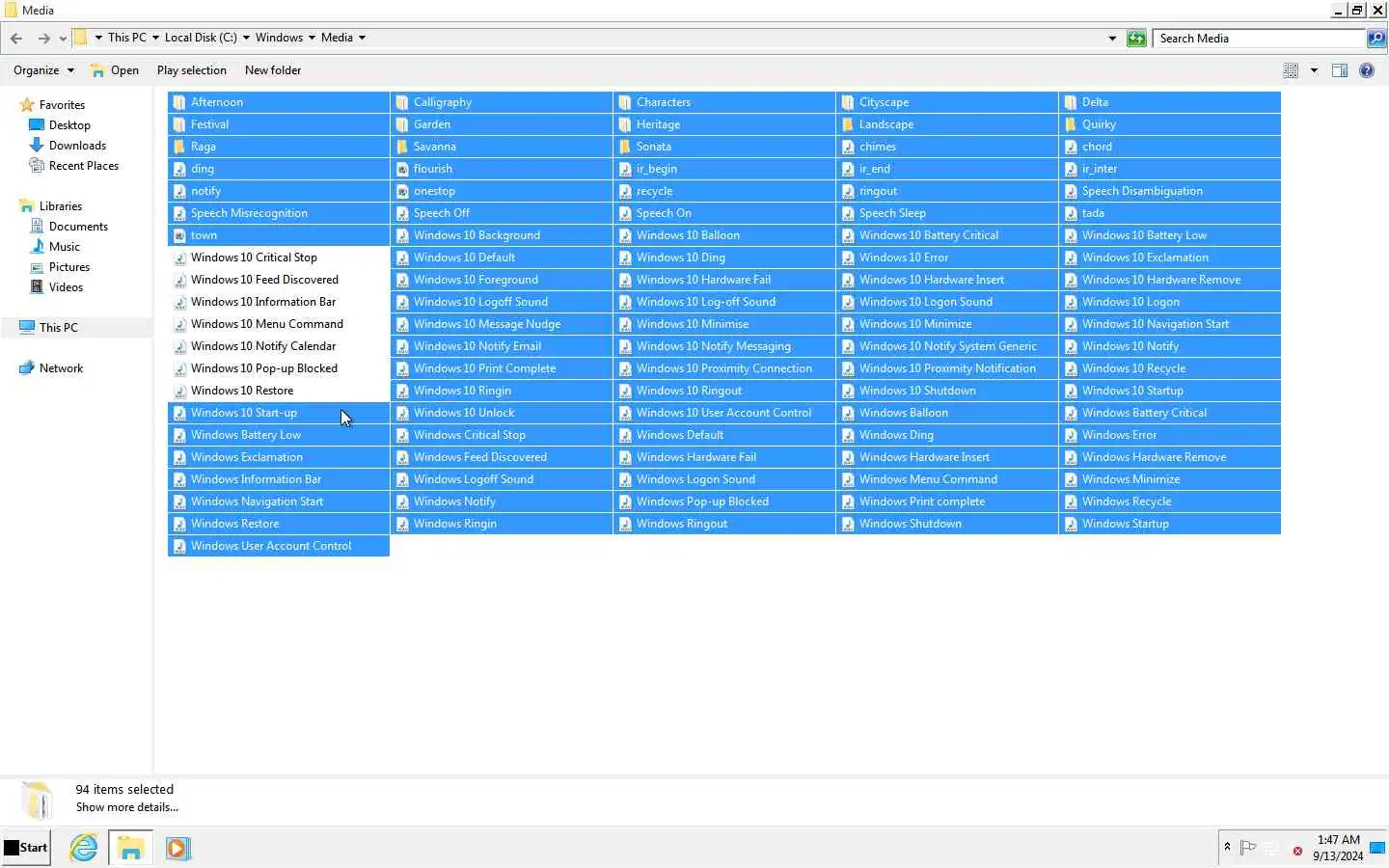Open the view options dropdown arrow

pos(1314,70)
